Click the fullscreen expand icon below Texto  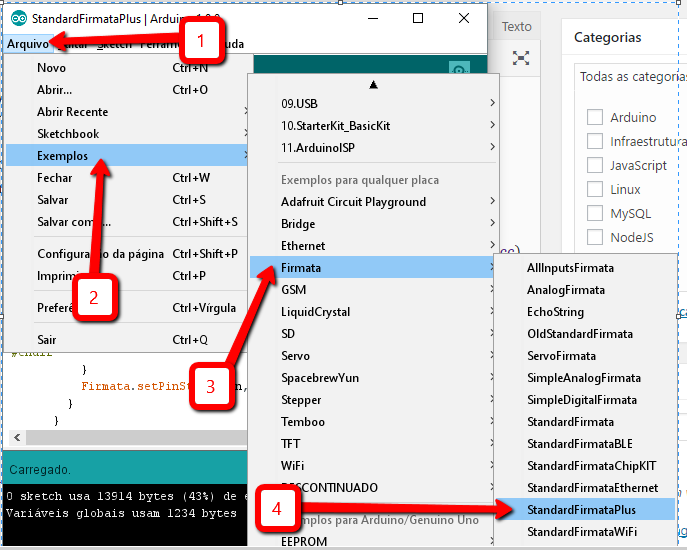[x=521, y=58]
